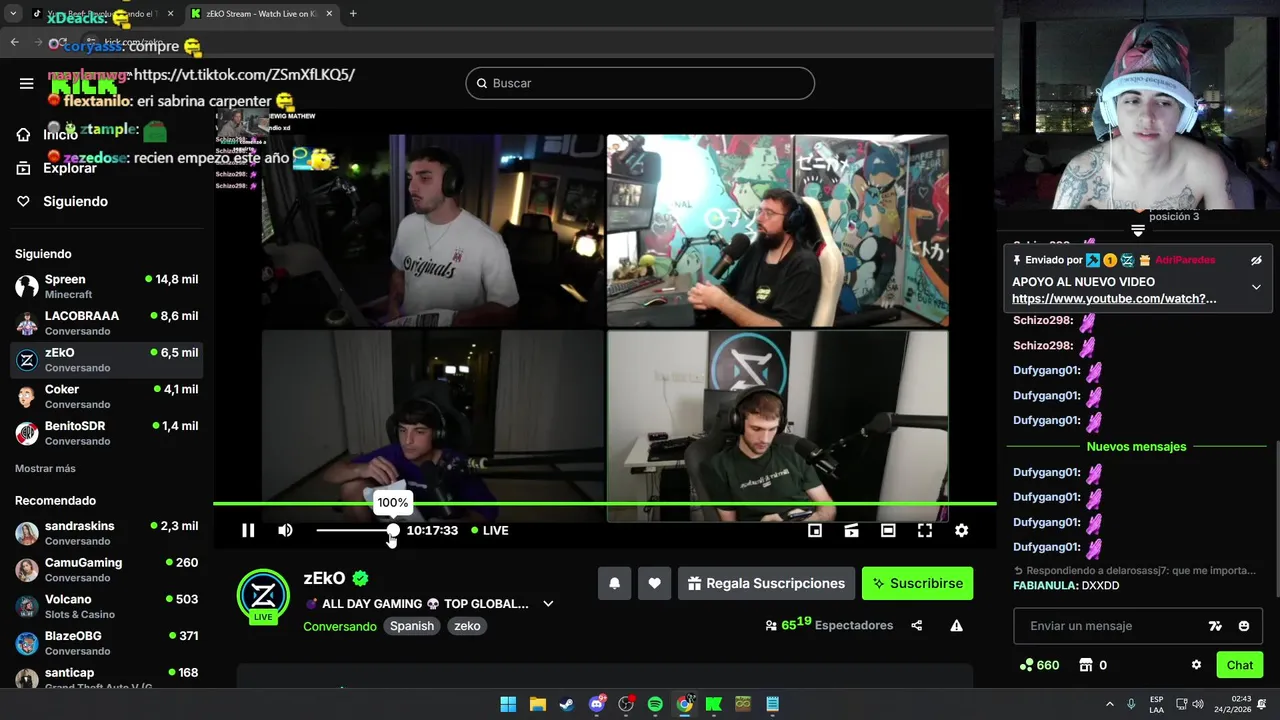Expand the pinned message chevron

[1256, 287]
